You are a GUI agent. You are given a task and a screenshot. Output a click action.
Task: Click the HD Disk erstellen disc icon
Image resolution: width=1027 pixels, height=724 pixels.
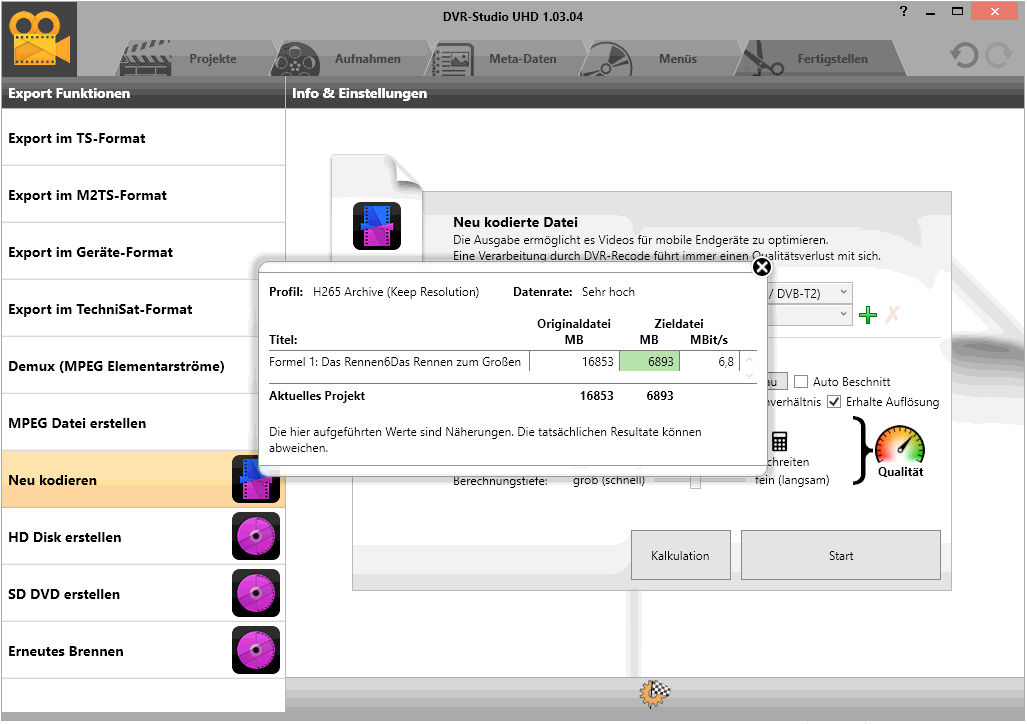click(256, 537)
